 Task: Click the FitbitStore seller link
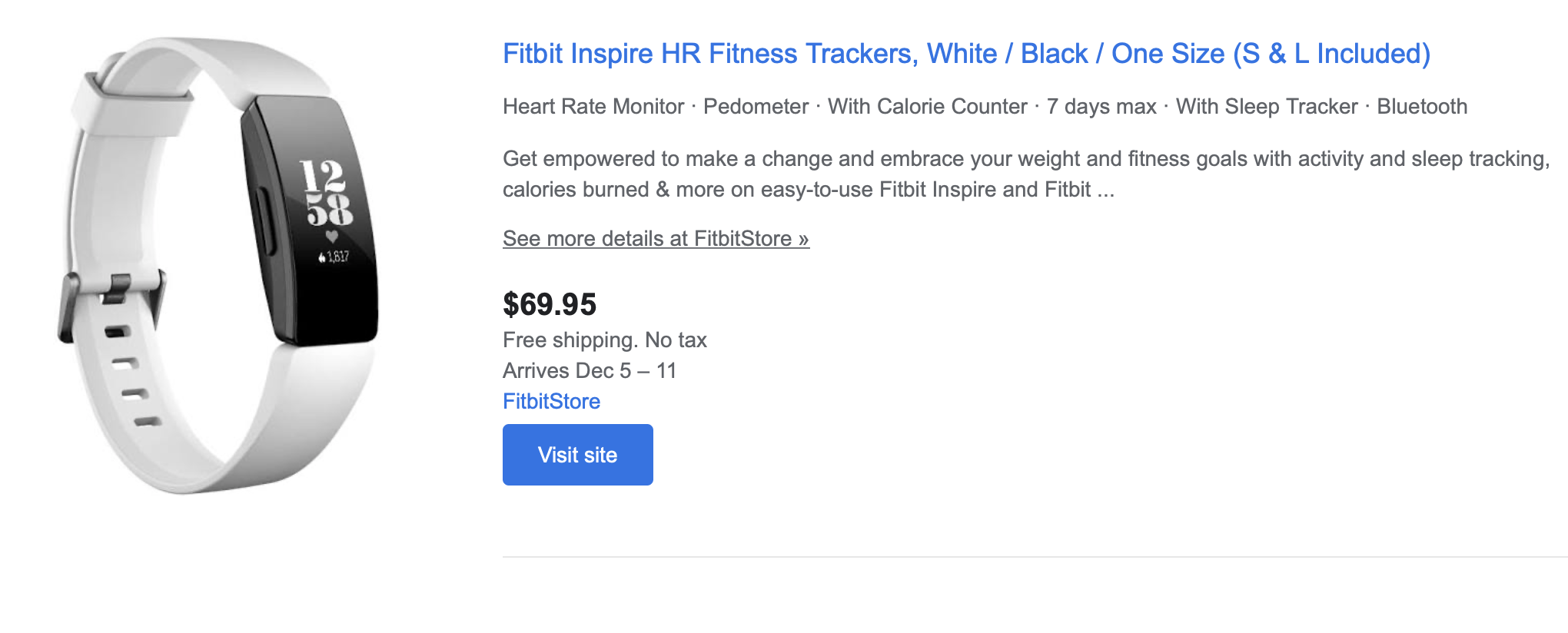[550, 400]
